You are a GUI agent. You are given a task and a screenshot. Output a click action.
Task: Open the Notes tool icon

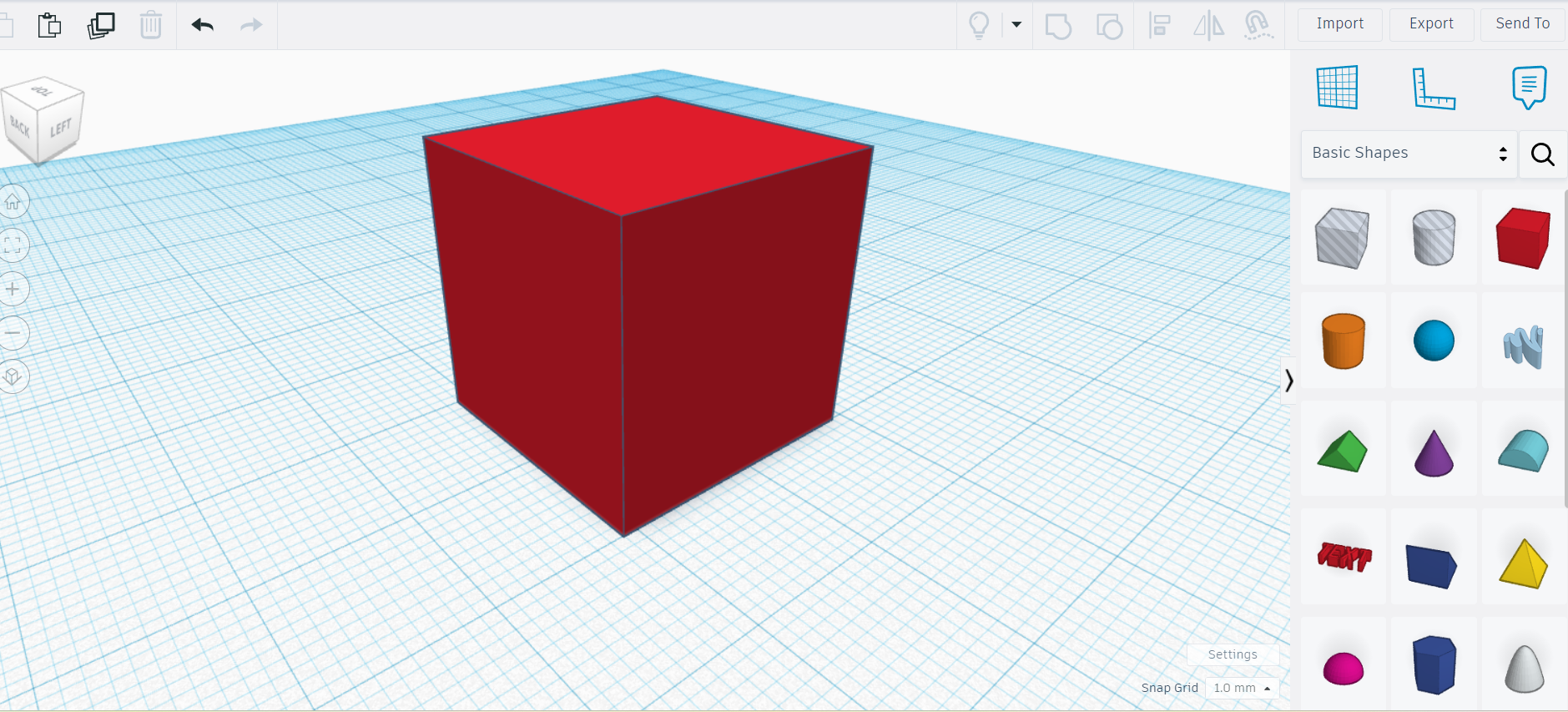point(1529,88)
